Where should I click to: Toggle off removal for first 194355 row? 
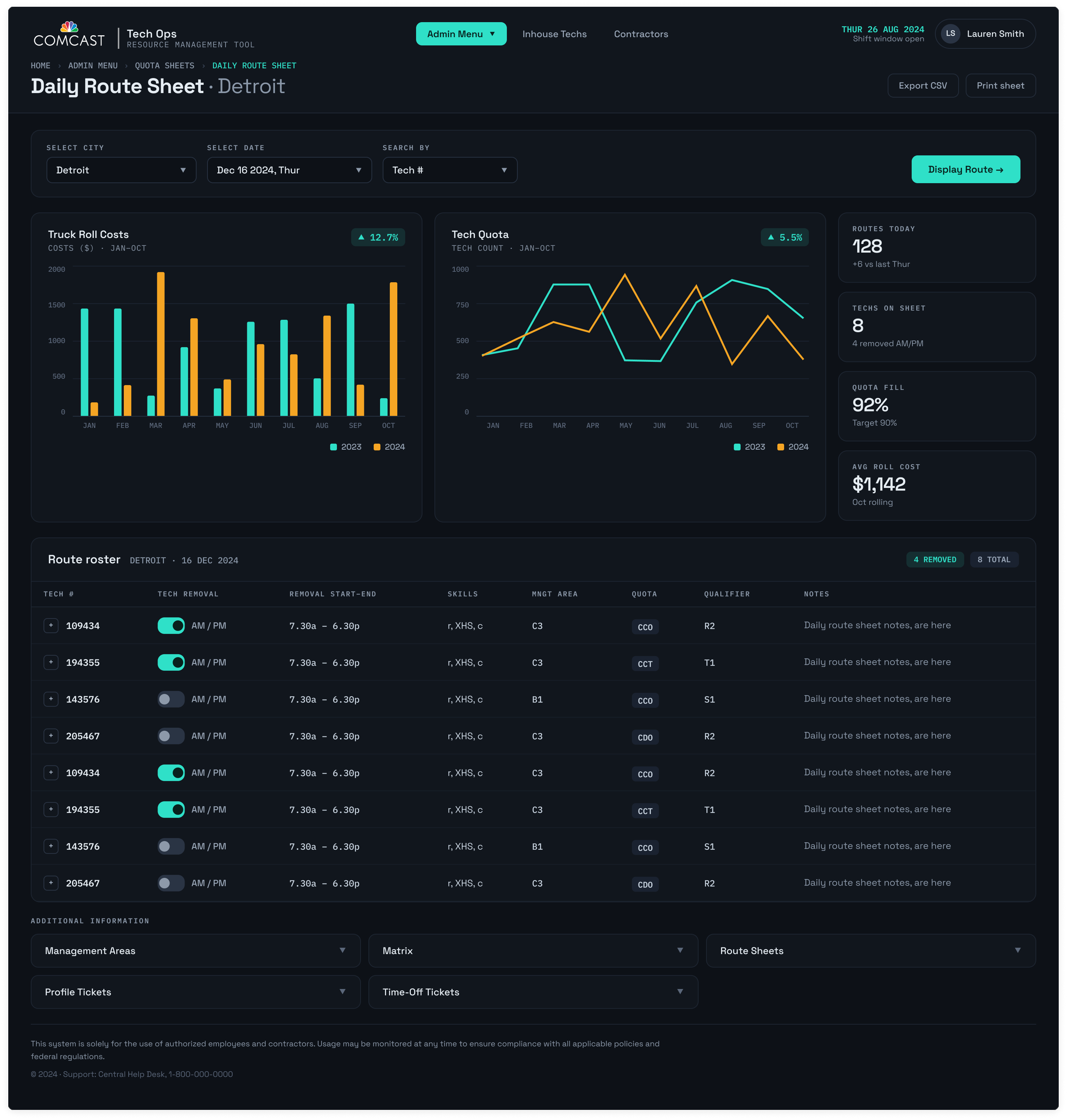click(x=171, y=662)
